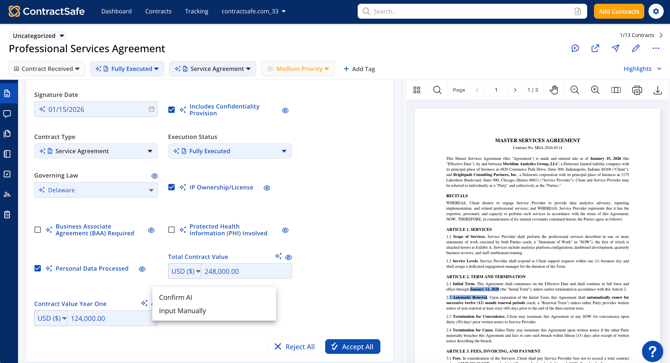Toggle eye icon for IP Ownership/License
The image size is (670, 363).
(x=267, y=187)
